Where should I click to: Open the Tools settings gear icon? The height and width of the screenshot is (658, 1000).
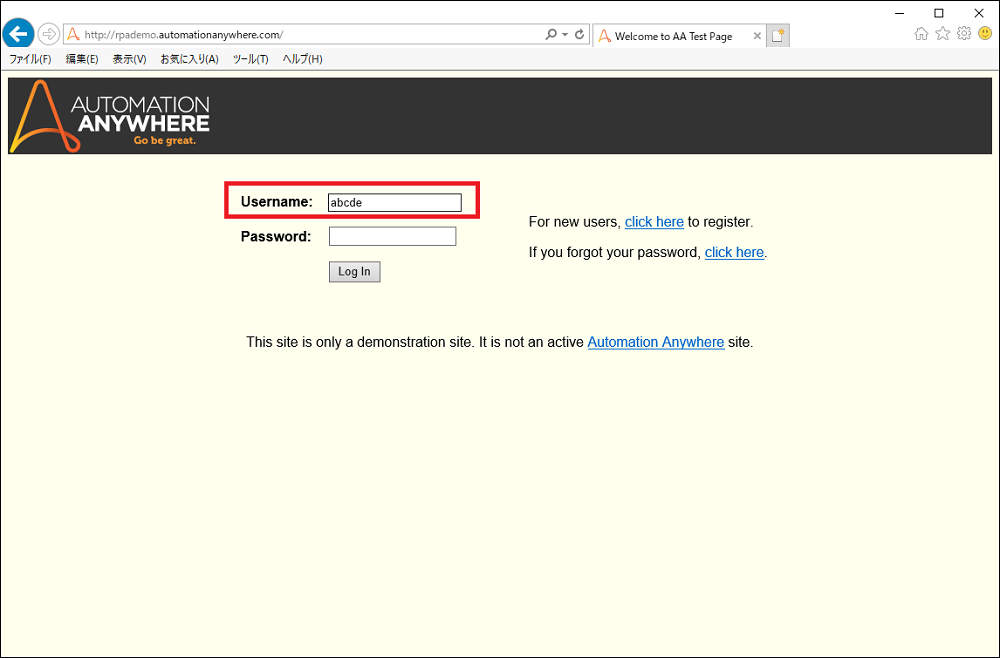click(963, 33)
